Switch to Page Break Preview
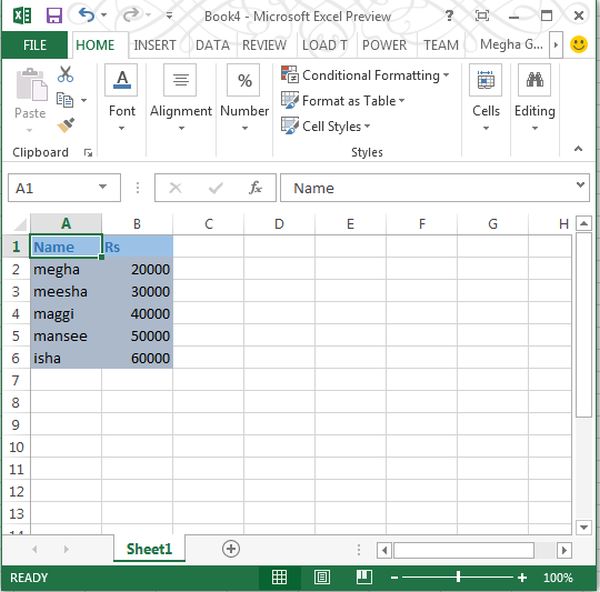Viewport: 600px width, 592px height. click(364, 577)
